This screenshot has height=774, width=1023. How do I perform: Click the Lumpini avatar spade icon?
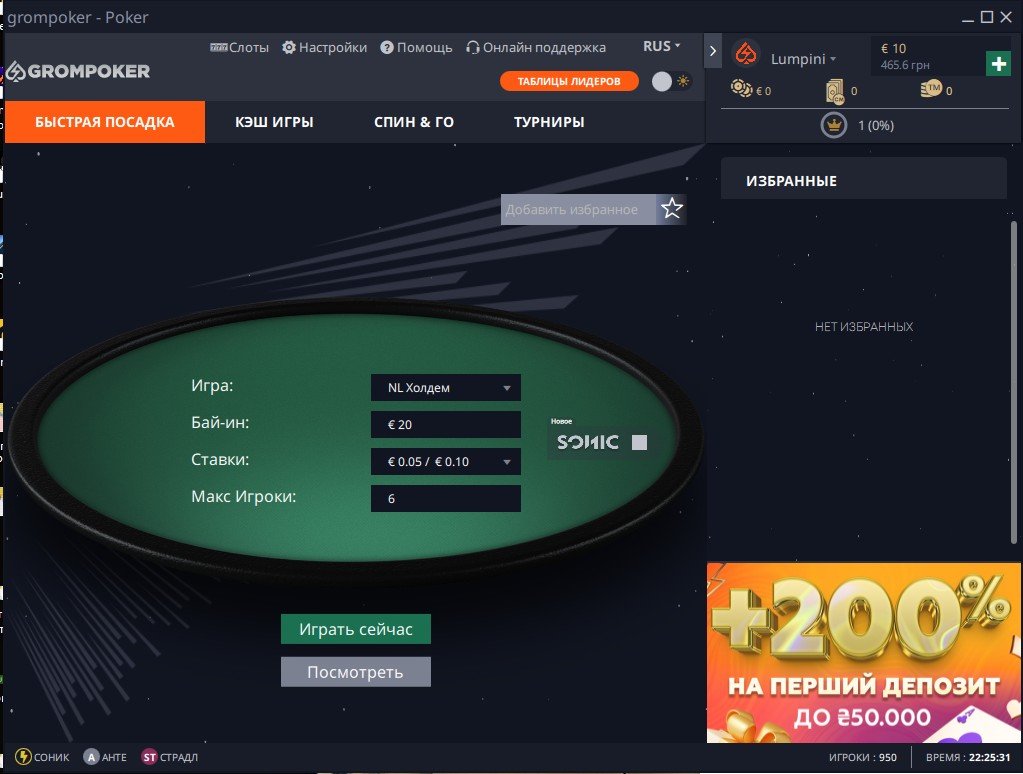(746, 54)
